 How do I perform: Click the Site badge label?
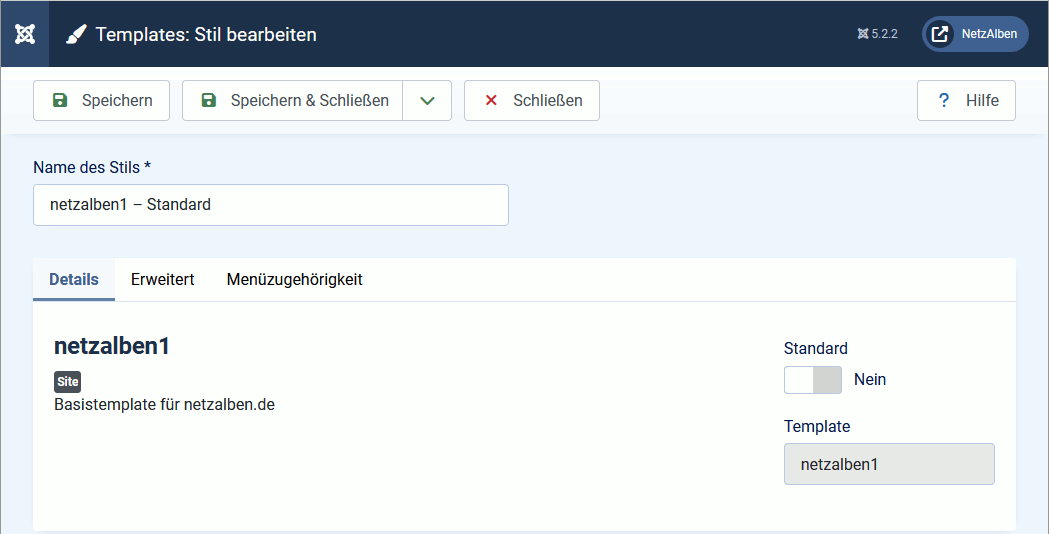tap(67, 382)
